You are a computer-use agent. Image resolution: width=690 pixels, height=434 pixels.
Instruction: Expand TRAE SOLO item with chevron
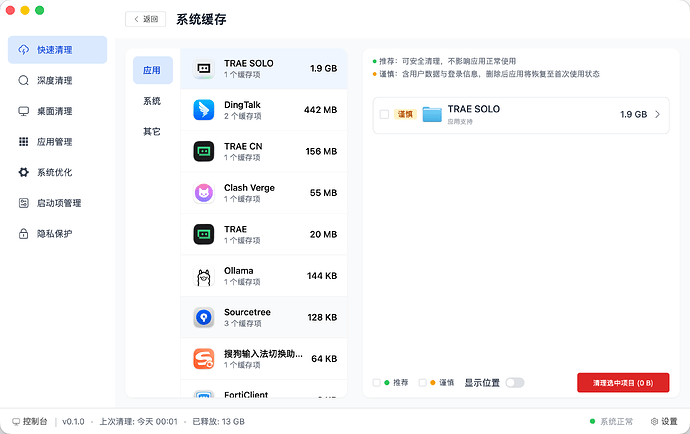click(x=657, y=114)
